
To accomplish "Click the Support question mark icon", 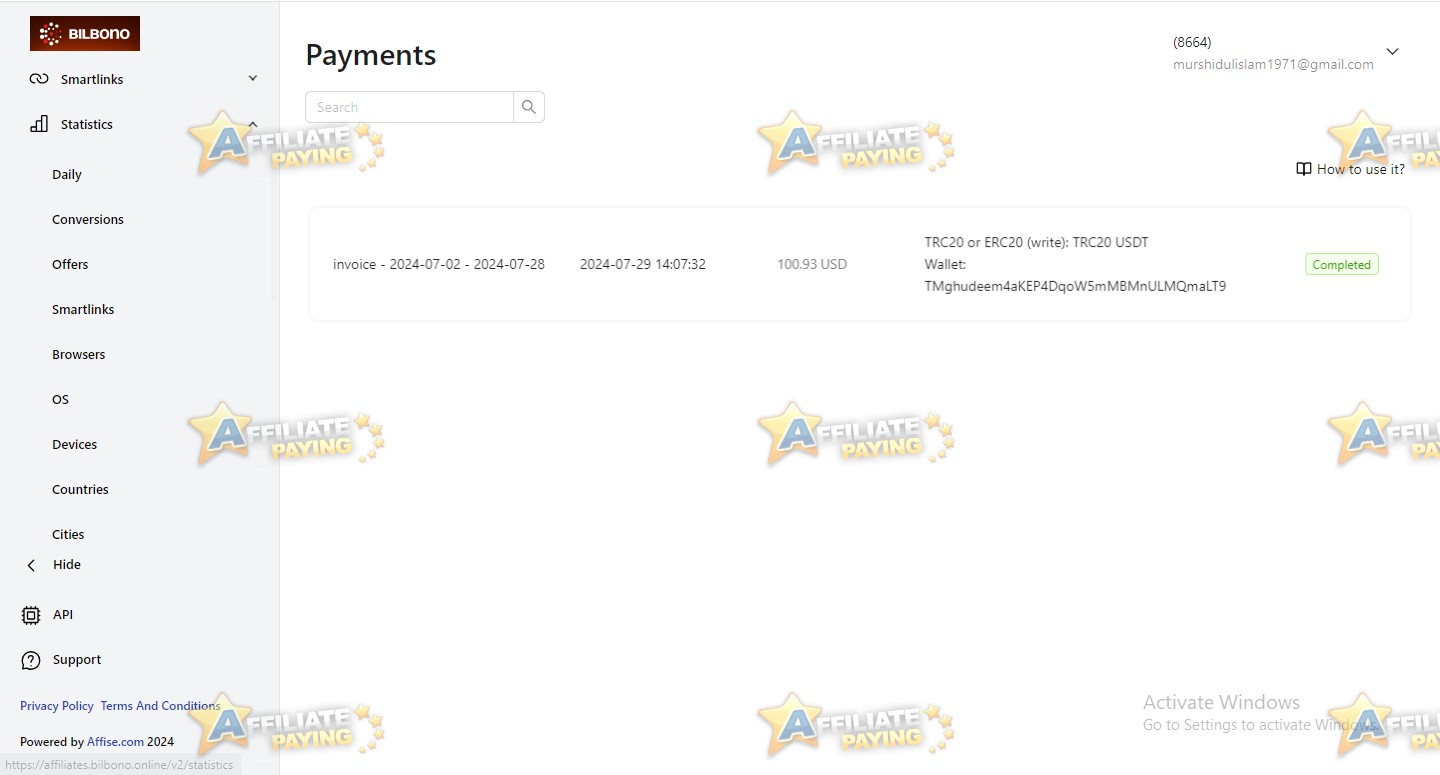I will click(x=32, y=660).
